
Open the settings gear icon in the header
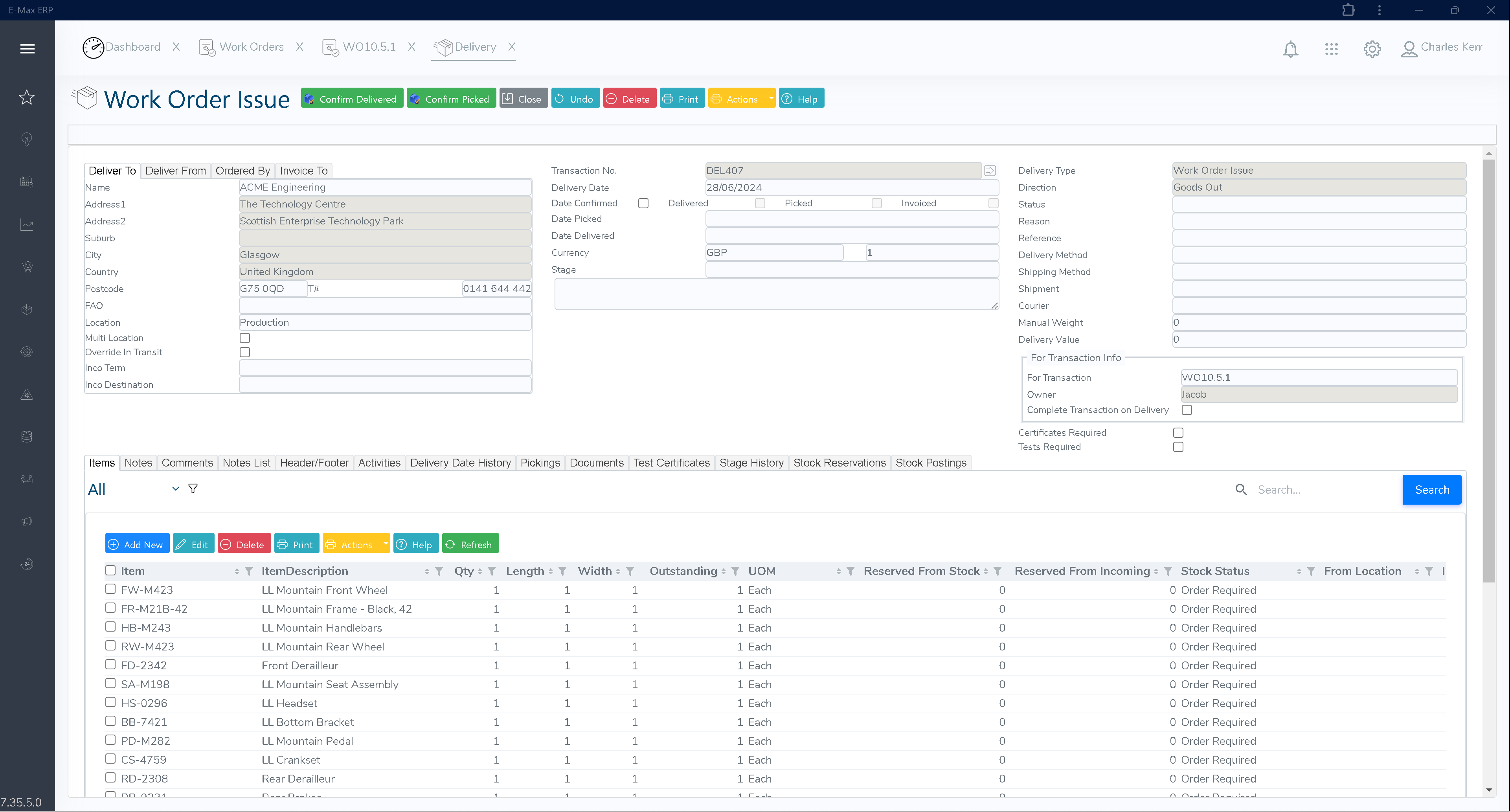click(x=1372, y=49)
